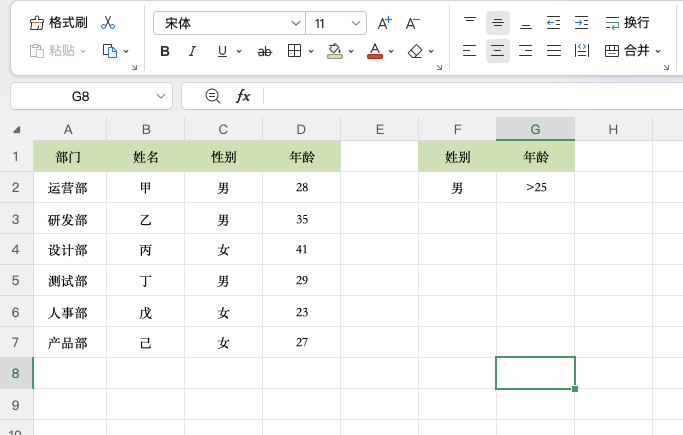Open the font settings dialog launcher
This screenshot has width=683, height=435.
click(440, 67)
